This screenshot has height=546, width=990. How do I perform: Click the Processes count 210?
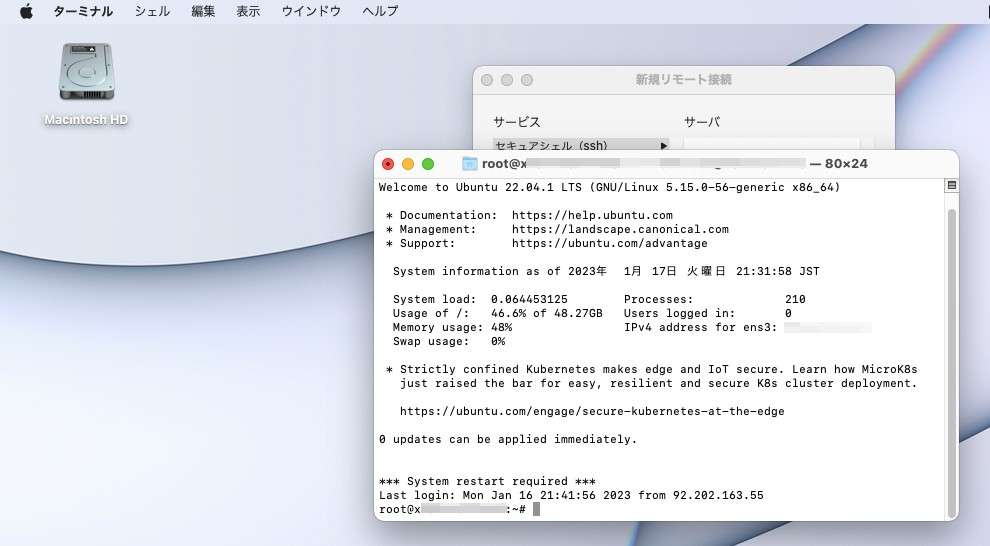795,299
